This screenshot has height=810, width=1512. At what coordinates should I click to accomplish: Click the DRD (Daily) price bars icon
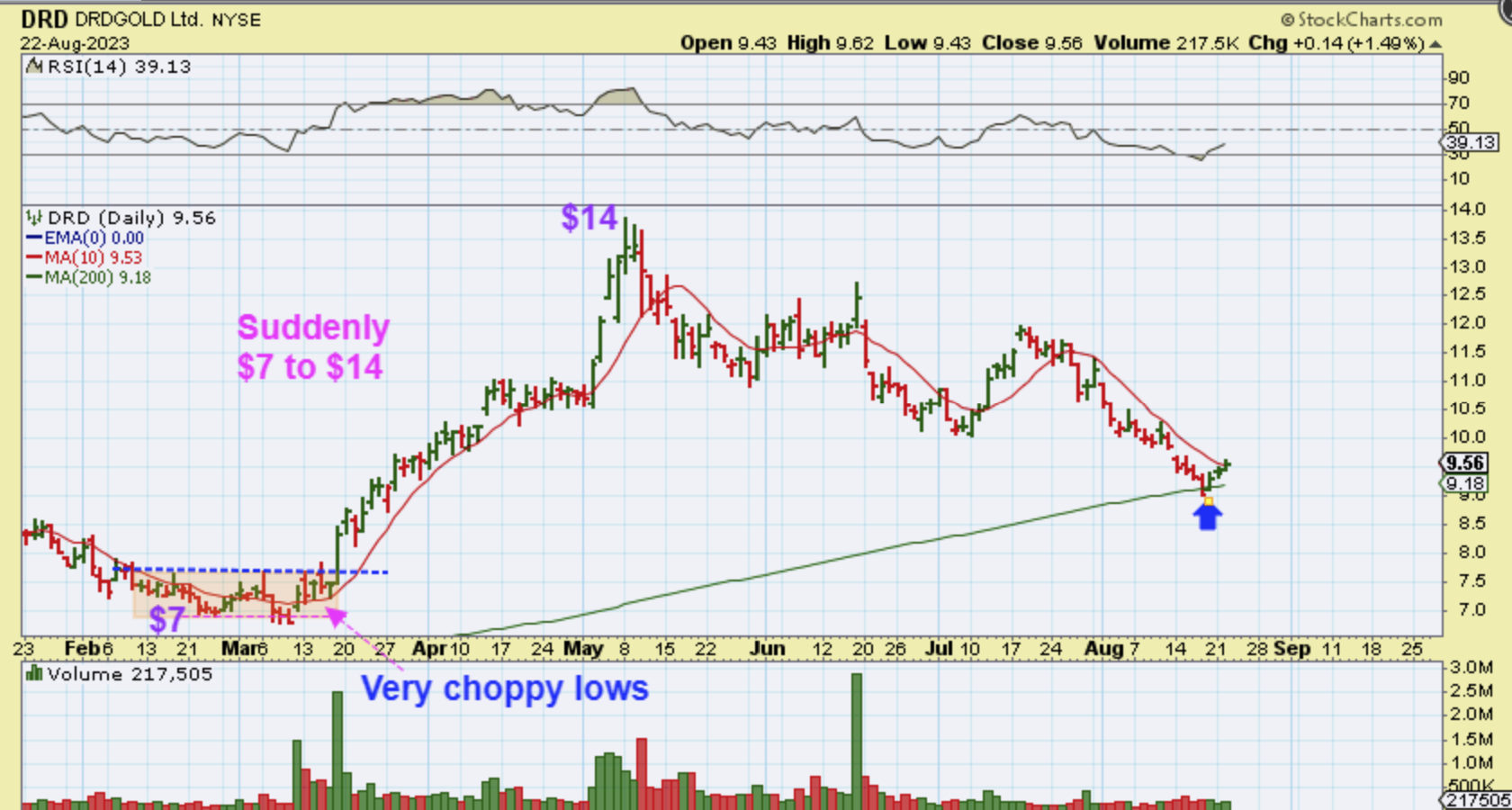pyautogui.click(x=34, y=218)
